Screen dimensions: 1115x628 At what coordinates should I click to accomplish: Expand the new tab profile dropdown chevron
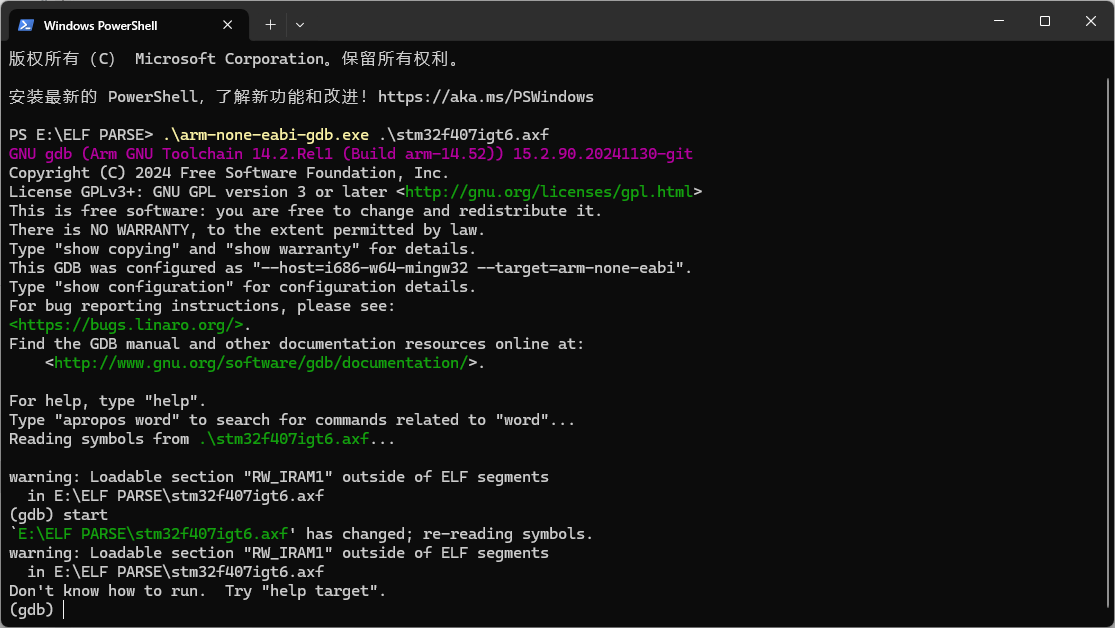(x=300, y=25)
